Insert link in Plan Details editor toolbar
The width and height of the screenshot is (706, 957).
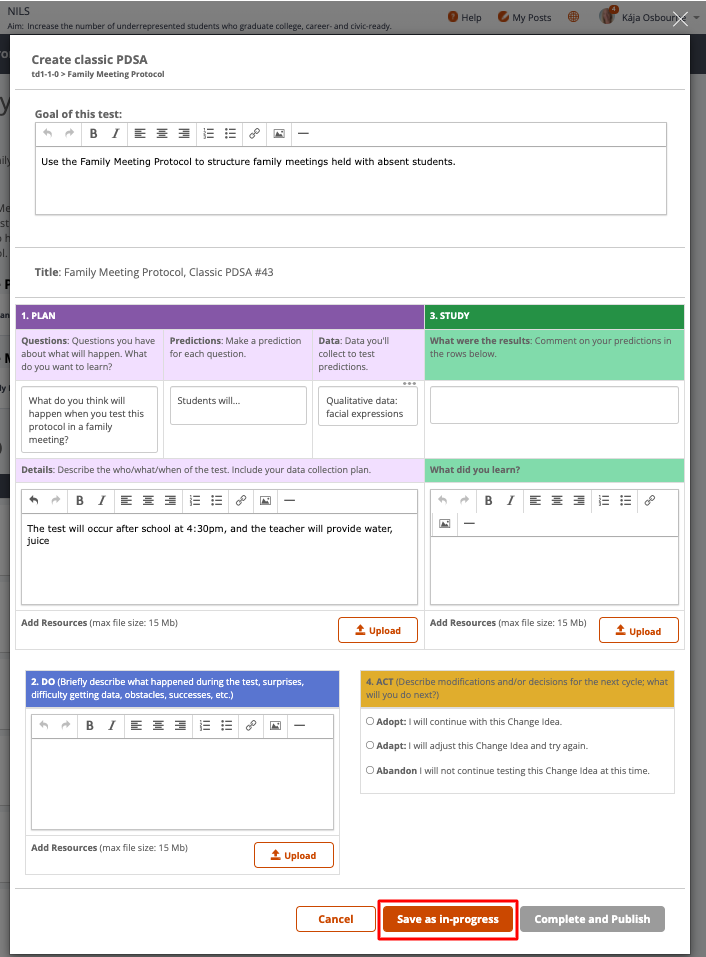(x=241, y=500)
